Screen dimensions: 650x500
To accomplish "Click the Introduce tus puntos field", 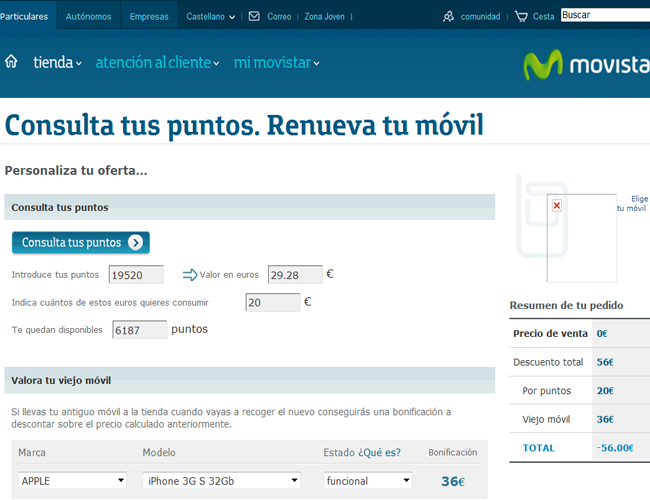I will [x=136, y=274].
